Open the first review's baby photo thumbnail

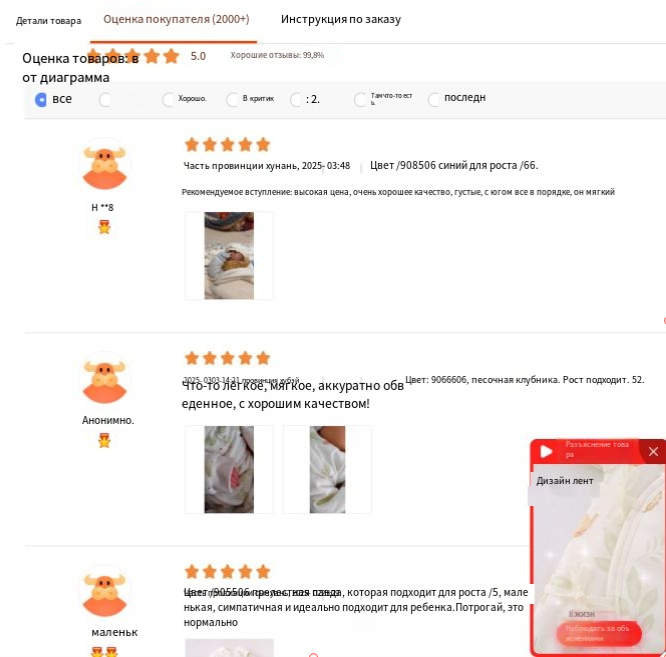pyautogui.click(x=229, y=256)
